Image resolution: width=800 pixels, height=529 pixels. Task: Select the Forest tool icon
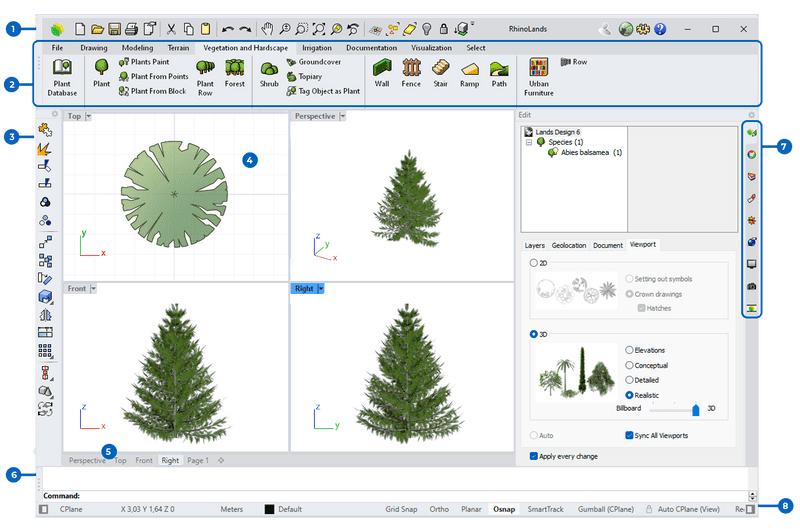tap(235, 69)
